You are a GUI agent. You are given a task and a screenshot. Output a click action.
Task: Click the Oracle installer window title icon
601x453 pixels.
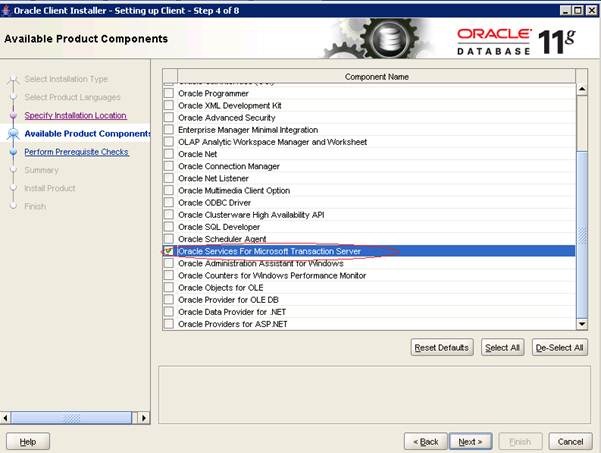(10, 10)
